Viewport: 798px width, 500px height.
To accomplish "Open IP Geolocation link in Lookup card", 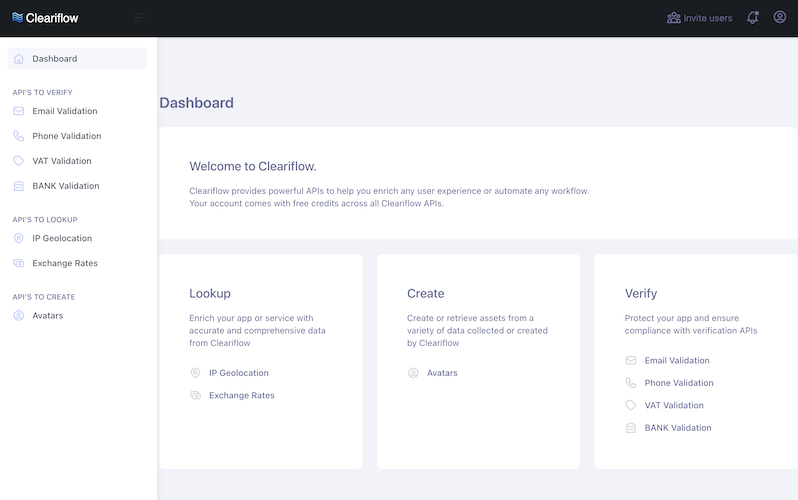I will 239,373.
